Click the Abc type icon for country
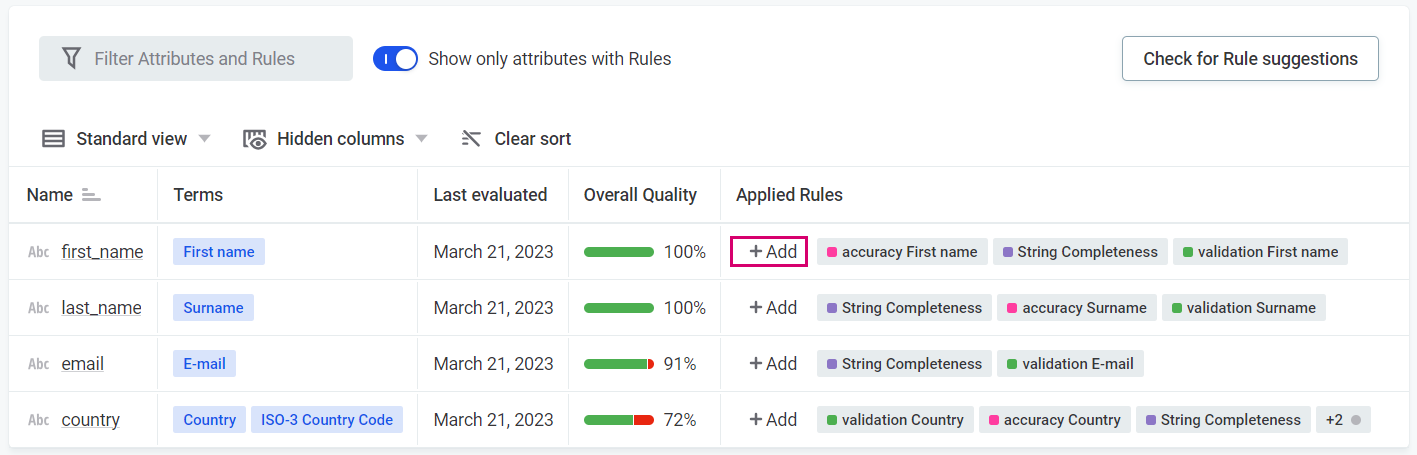The height and width of the screenshot is (455, 1417). pyautogui.click(x=39, y=420)
